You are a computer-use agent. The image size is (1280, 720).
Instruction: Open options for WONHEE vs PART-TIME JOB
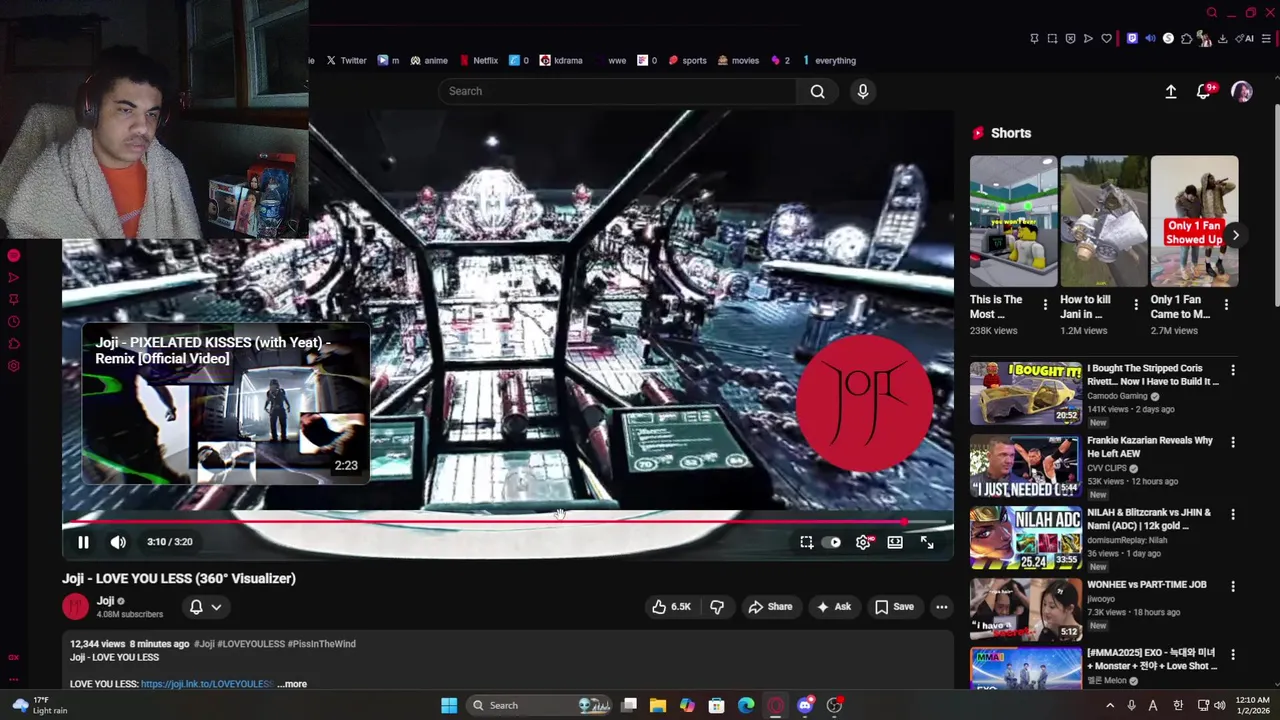coord(1232,586)
